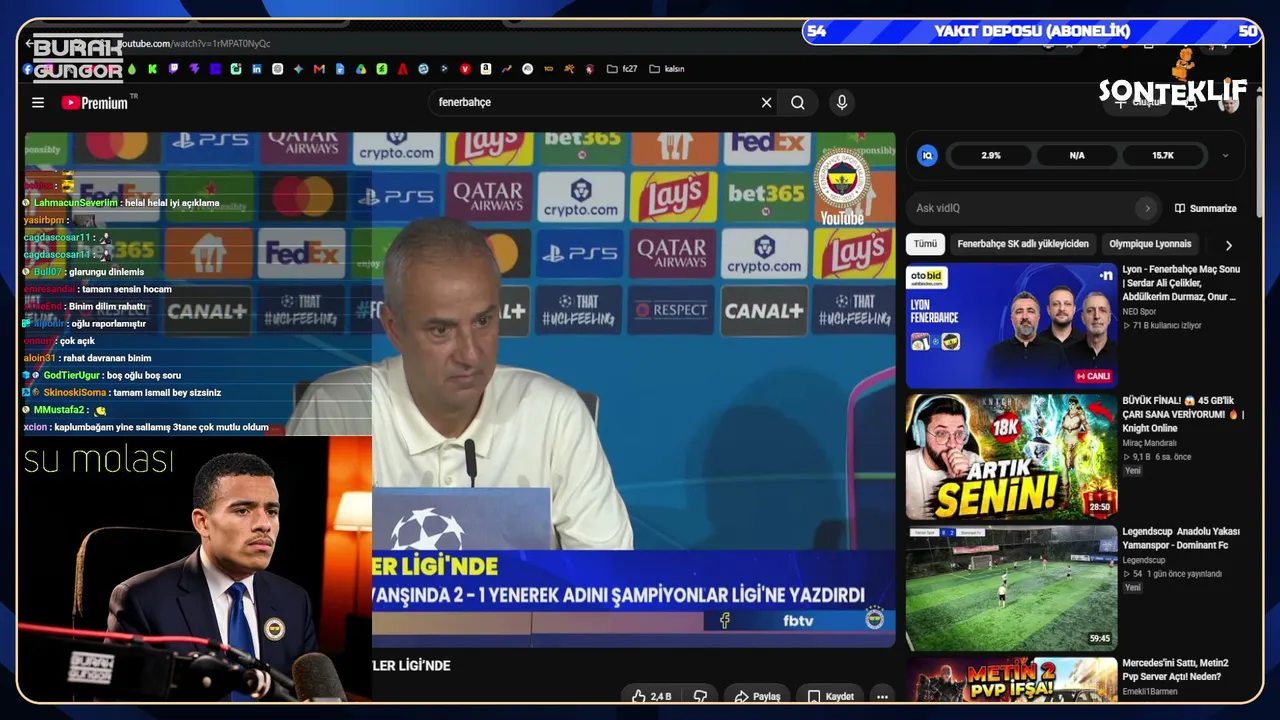1280x720 pixels.
Task: Click the 15.7K vidIQ stat pill
Action: pyautogui.click(x=1163, y=155)
